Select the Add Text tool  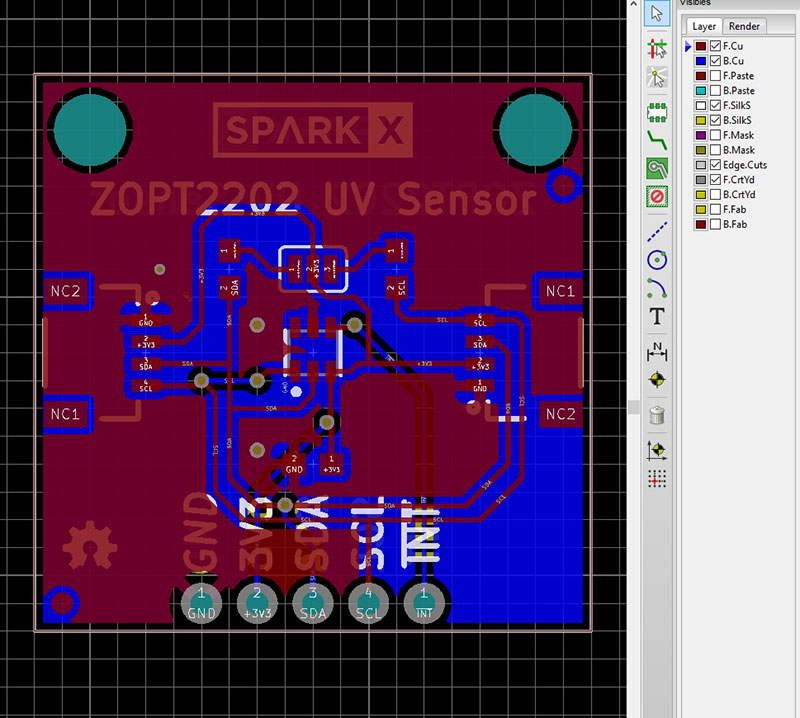657,316
